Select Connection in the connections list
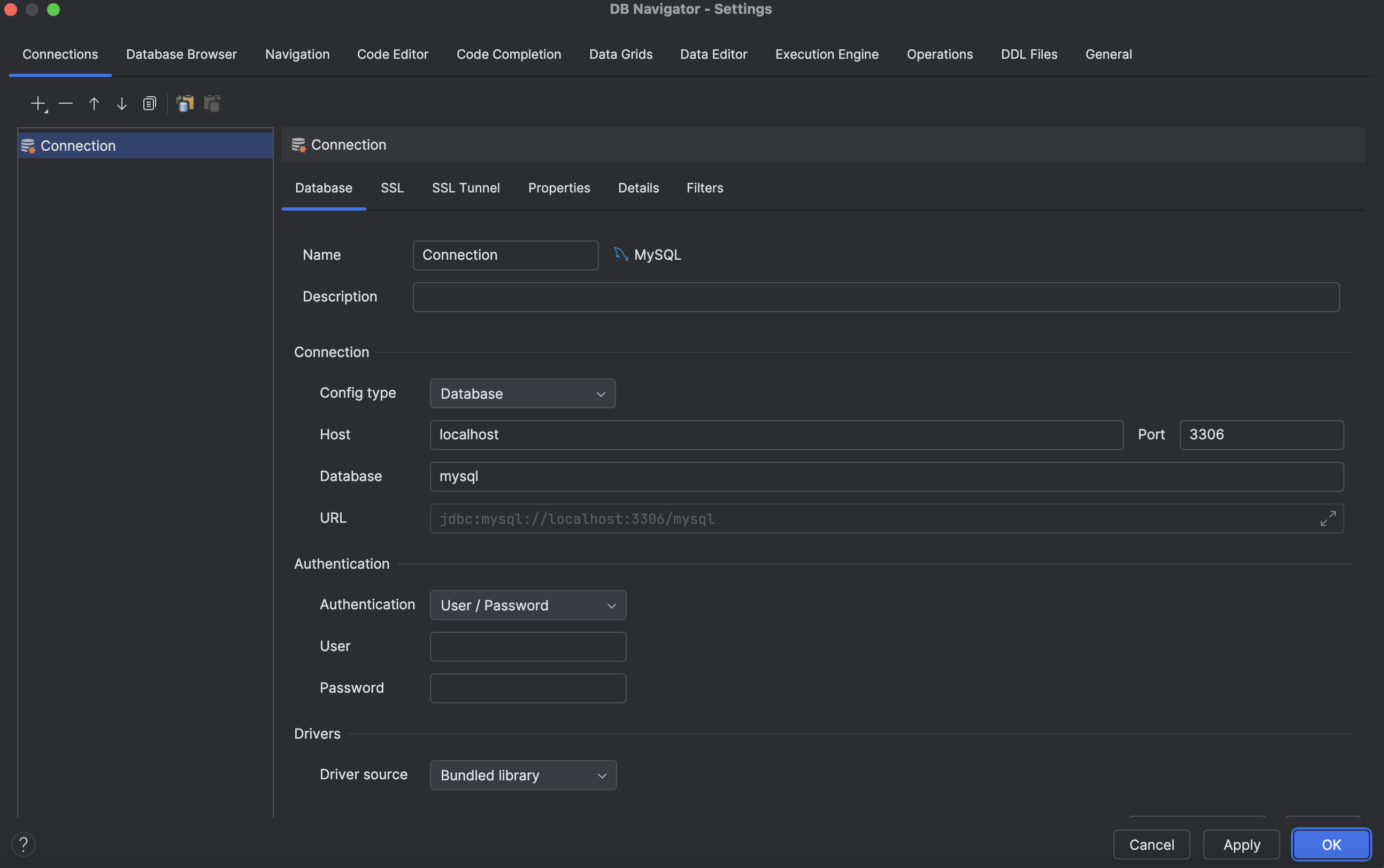The image size is (1384, 868). click(78, 146)
